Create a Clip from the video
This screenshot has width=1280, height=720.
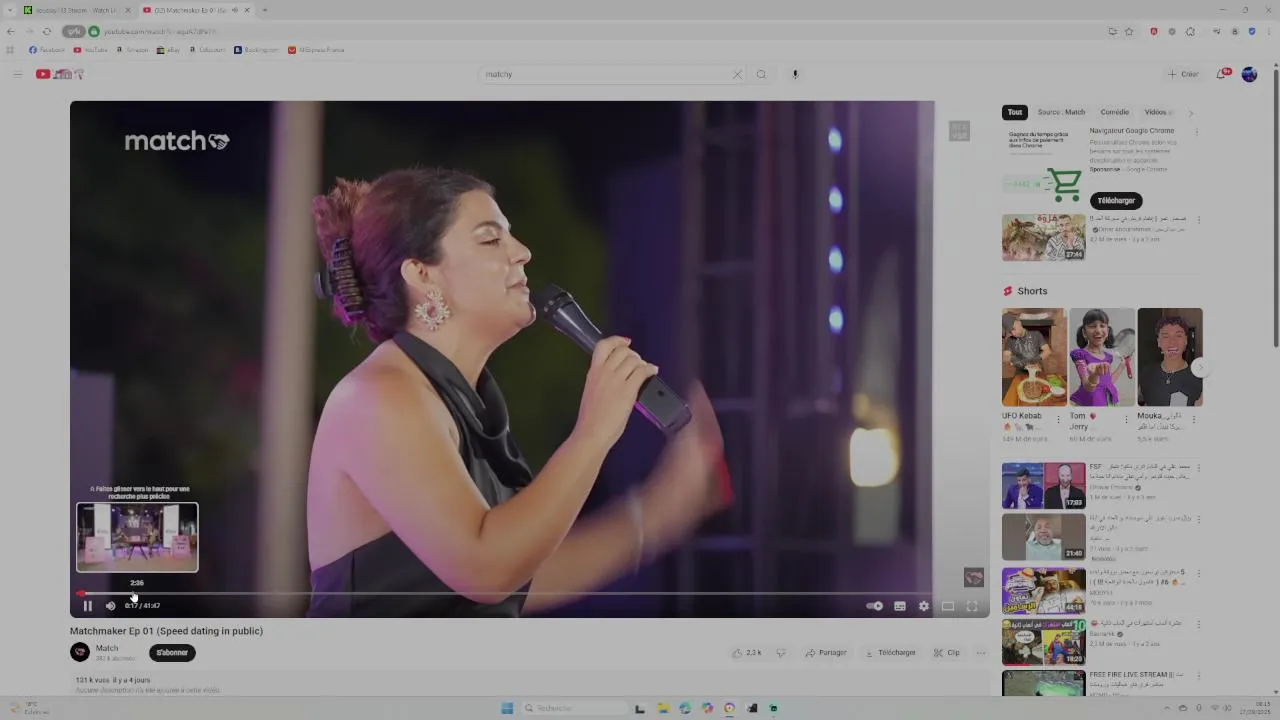(947, 653)
